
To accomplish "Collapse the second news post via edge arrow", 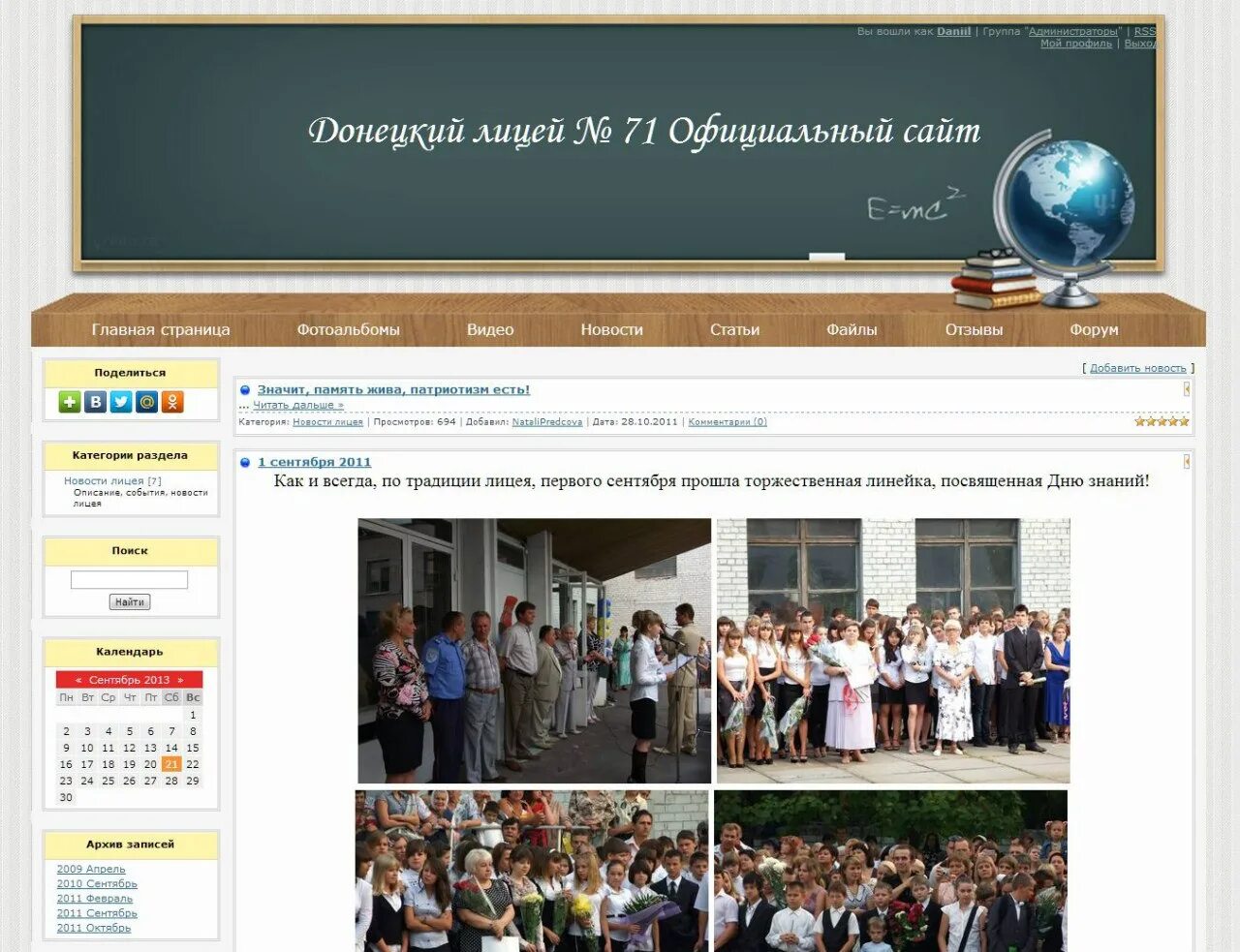I will pyautogui.click(x=1187, y=461).
